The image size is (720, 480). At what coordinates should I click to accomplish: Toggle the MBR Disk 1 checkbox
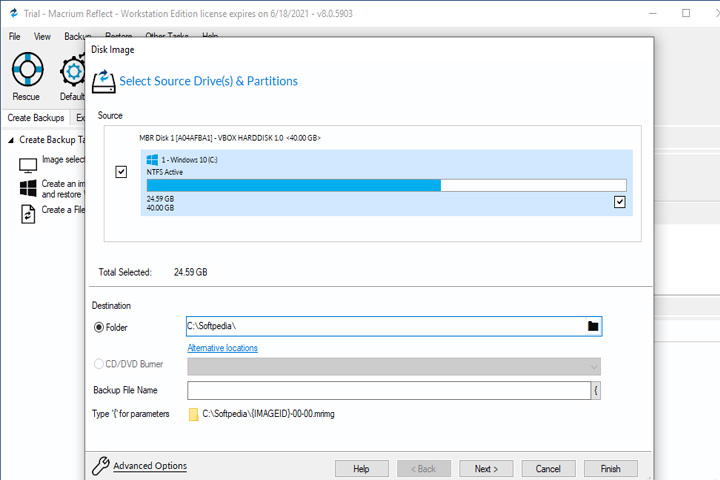121,172
